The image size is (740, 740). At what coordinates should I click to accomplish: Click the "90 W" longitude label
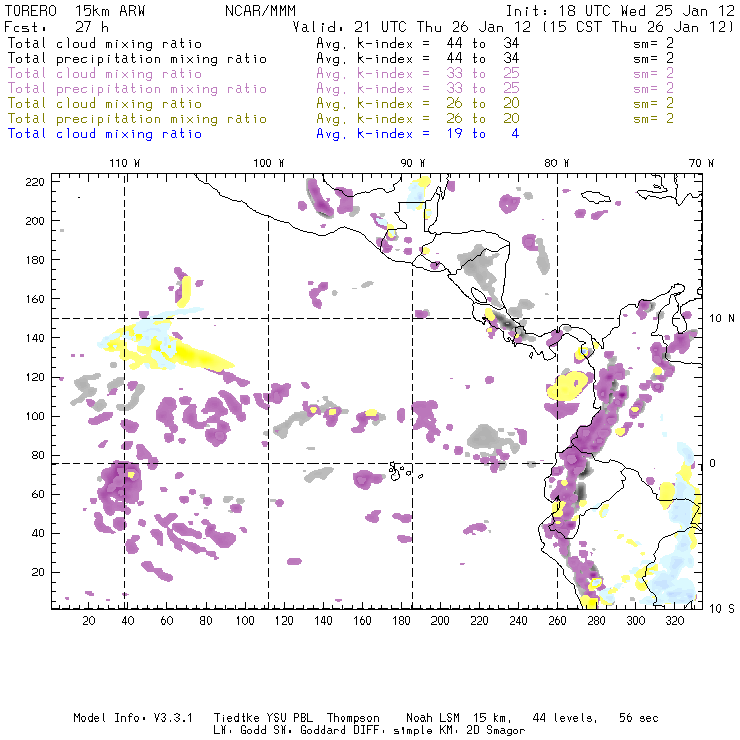click(413, 163)
